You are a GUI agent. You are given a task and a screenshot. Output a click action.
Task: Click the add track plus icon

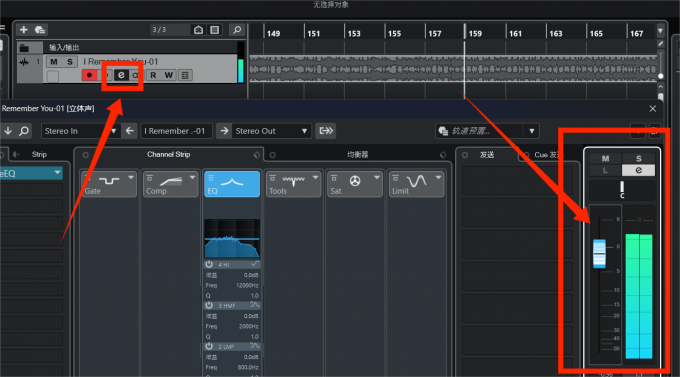[x=24, y=30]
